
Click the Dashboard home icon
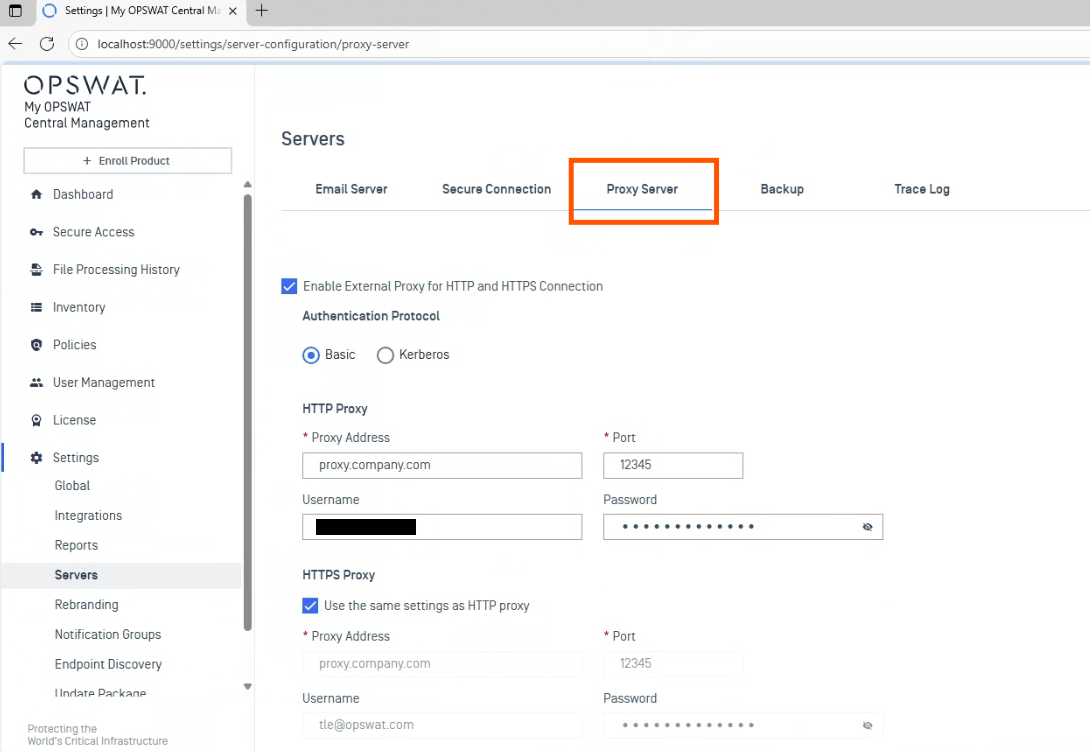tap(37, 195)
